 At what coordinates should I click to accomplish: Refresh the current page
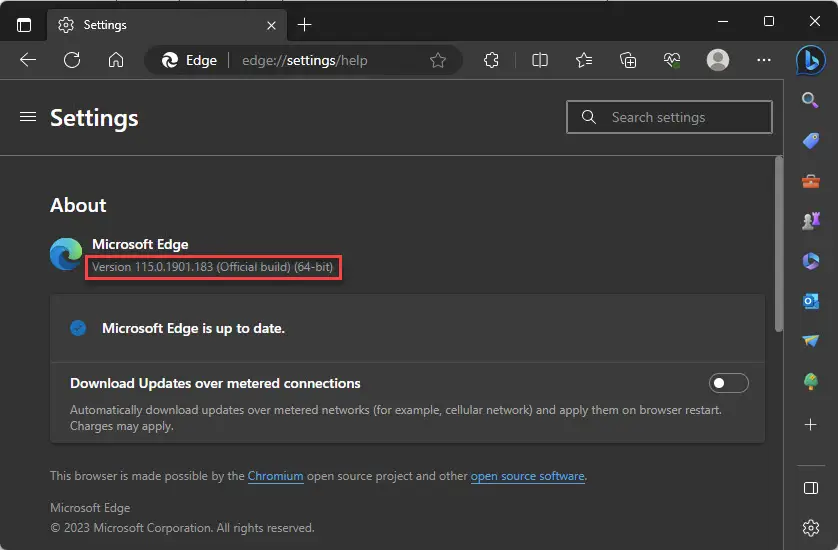[x=72, y=60]
